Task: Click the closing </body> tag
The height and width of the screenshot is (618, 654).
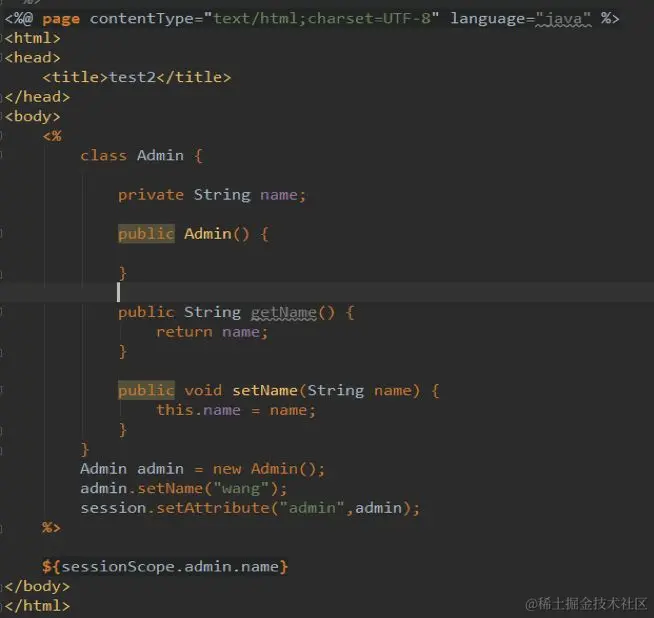Action: coord(37,586)
